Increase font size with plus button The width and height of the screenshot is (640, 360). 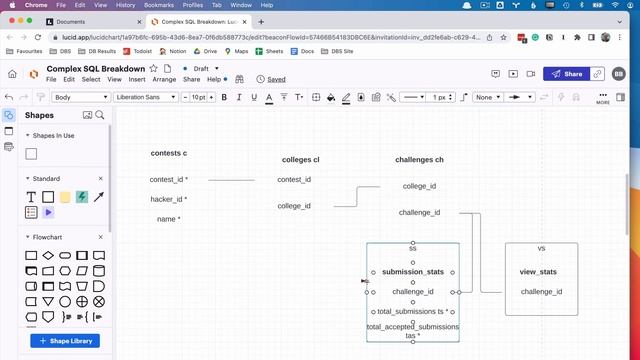tap(211, 97)
